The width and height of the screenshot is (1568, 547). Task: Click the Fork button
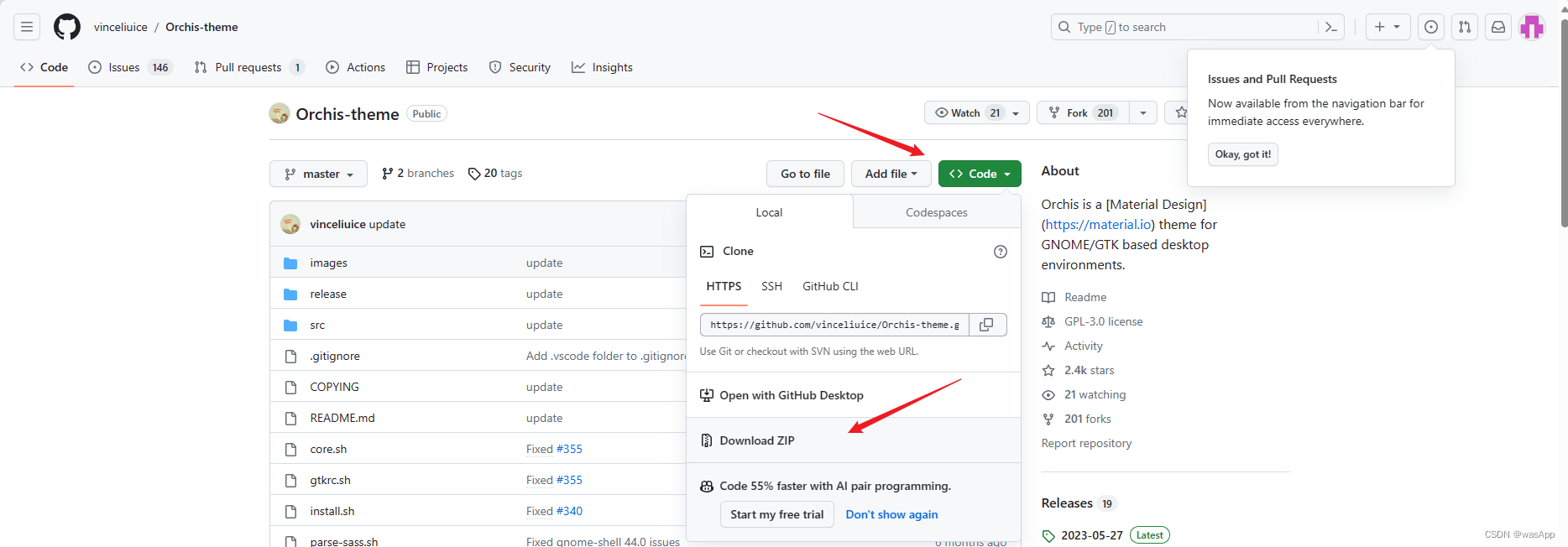click(x=1083, y=112)
